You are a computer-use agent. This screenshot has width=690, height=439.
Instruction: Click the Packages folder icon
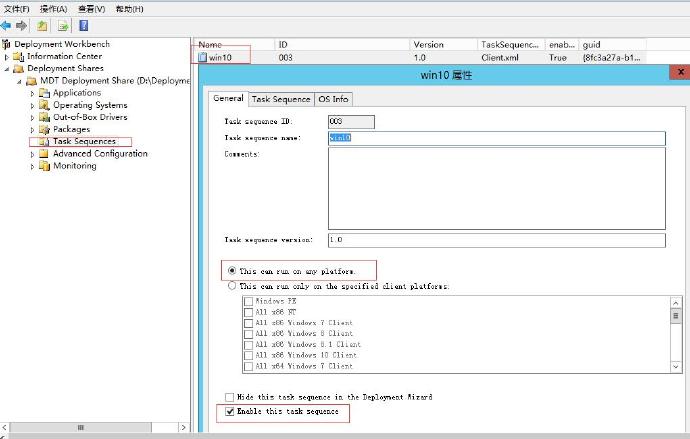(44, 129)
